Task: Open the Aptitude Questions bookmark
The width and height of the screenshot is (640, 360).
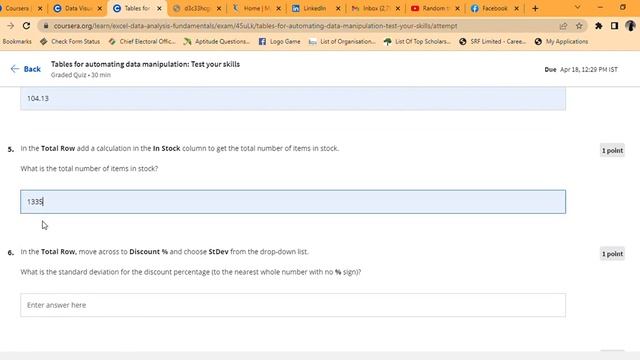Action: point(217,42)
